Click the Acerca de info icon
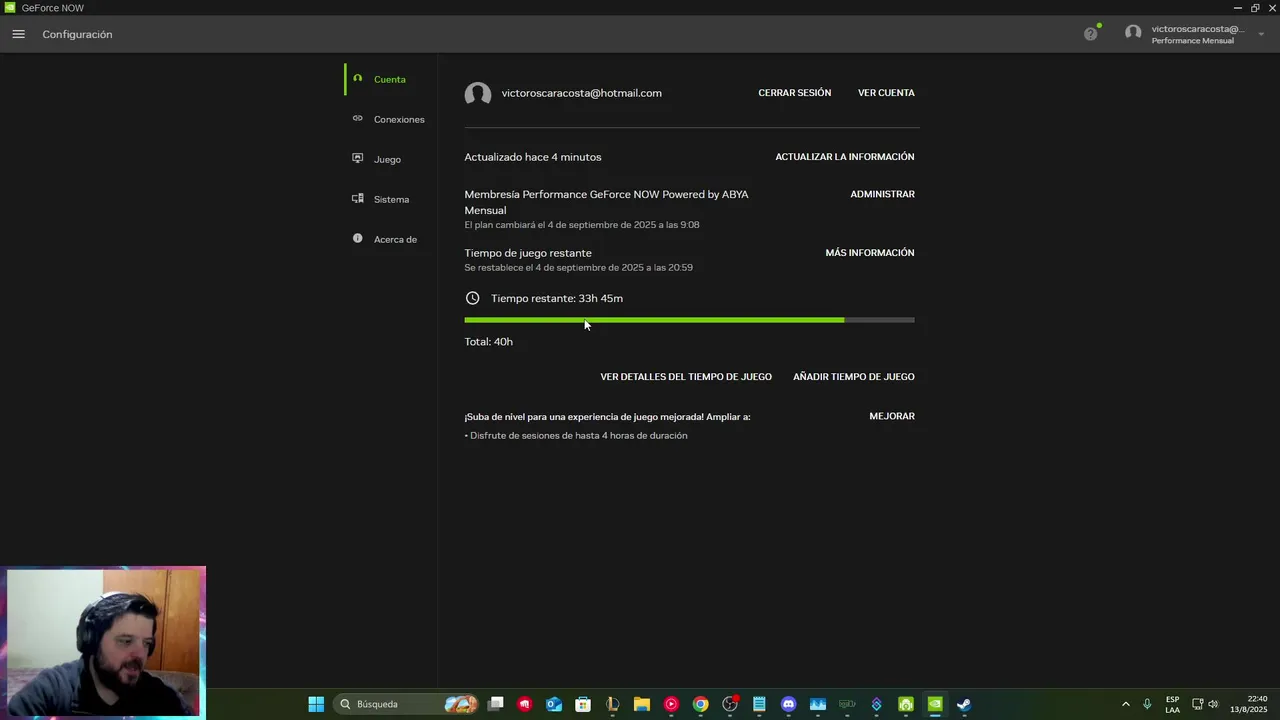 (358, 238)
